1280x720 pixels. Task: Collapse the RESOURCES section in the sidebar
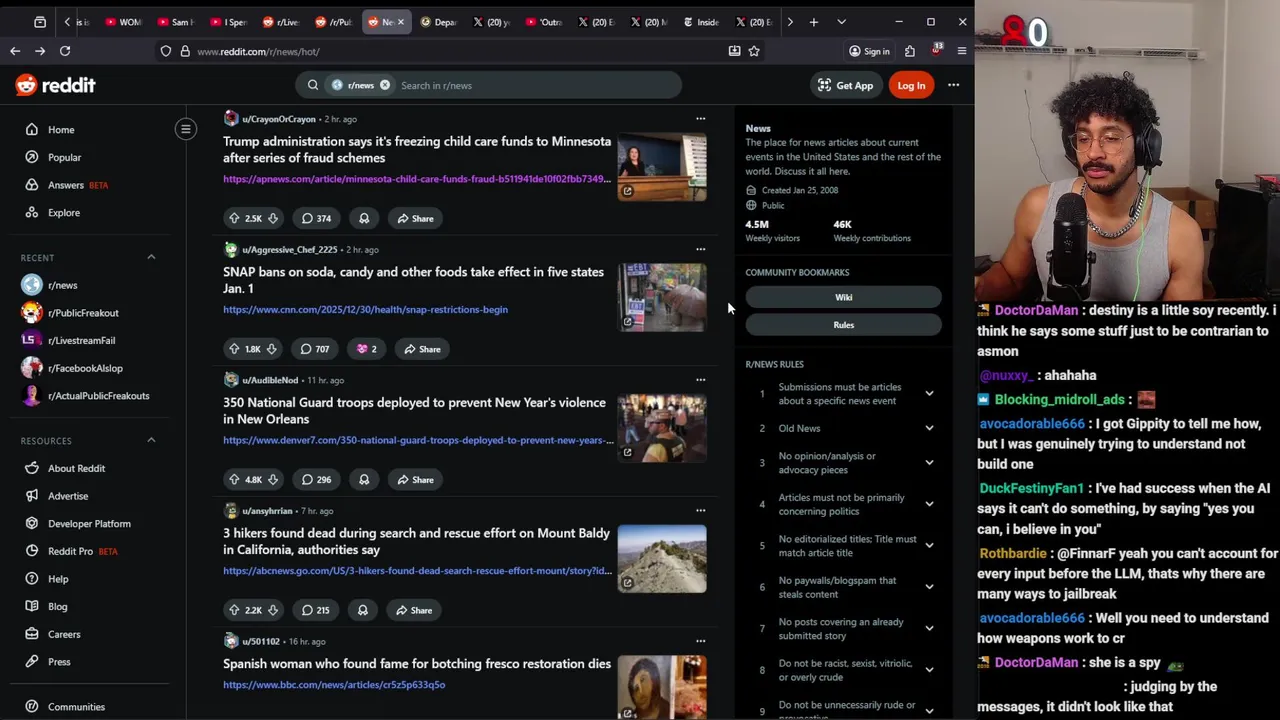point(151,440)
